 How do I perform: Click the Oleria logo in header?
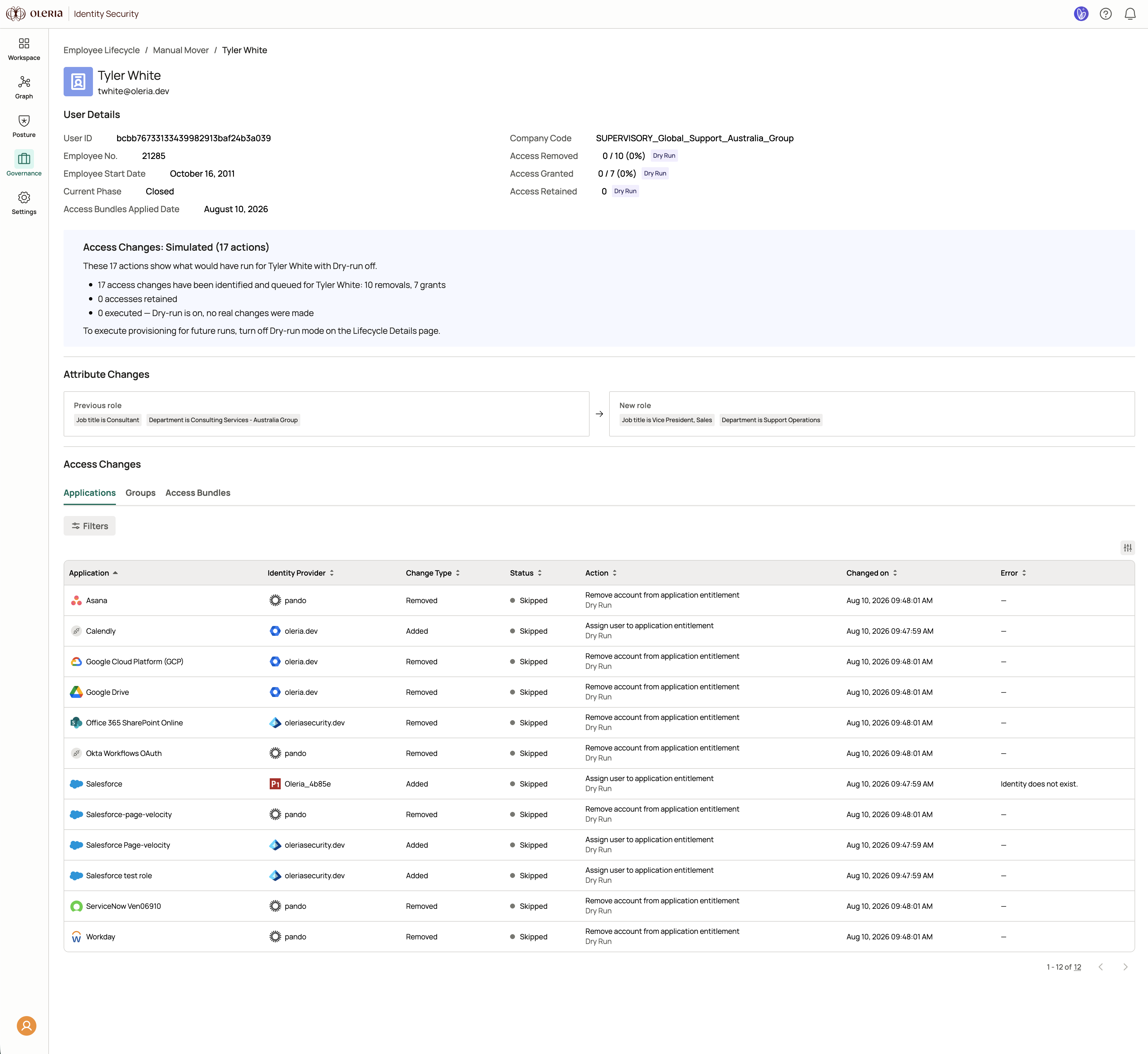point(34,14)
